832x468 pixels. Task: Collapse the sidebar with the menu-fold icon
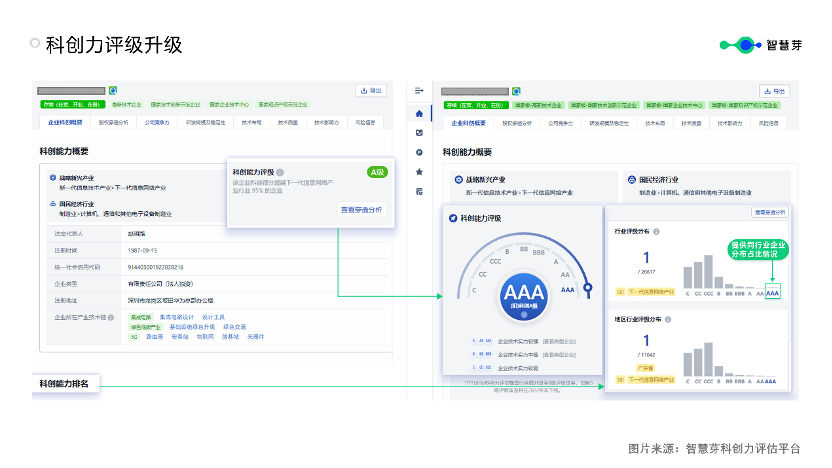tap(419, 91)
